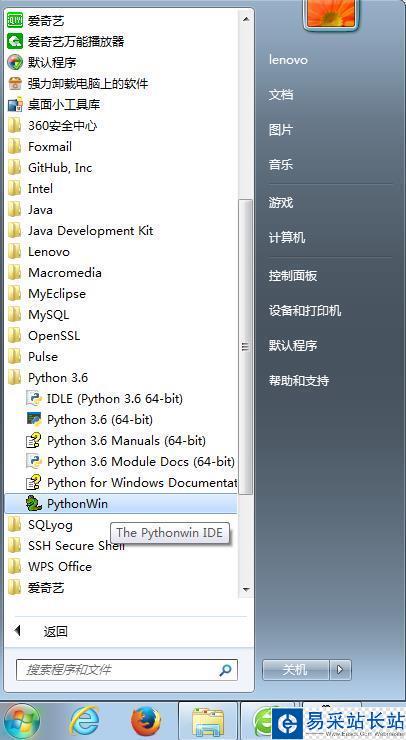Open the first 爱奇艺 app at list top
This screenshot has width=406, height=740.
point(36,20)
